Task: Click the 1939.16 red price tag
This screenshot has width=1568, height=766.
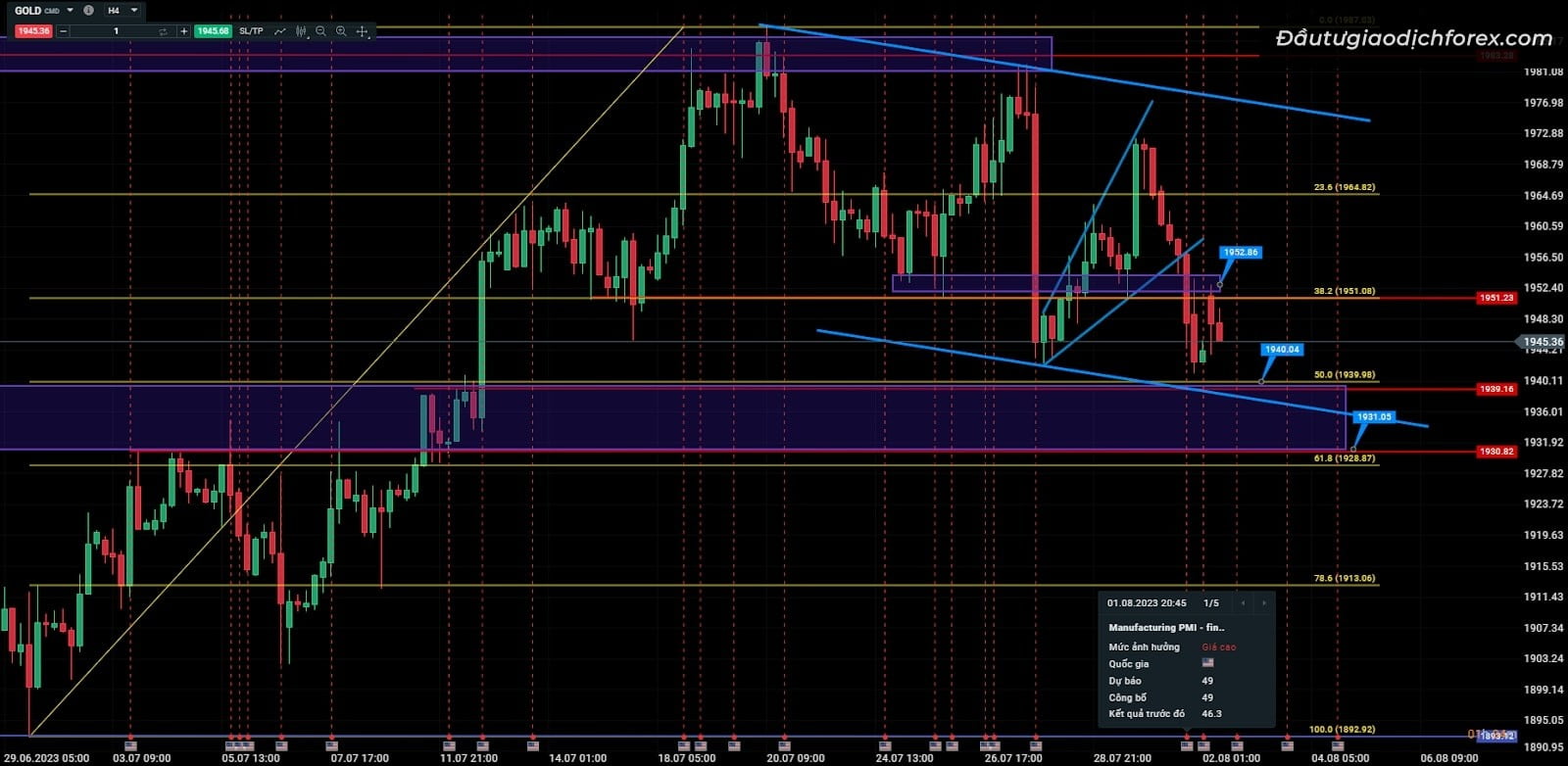Action: 1496,389
